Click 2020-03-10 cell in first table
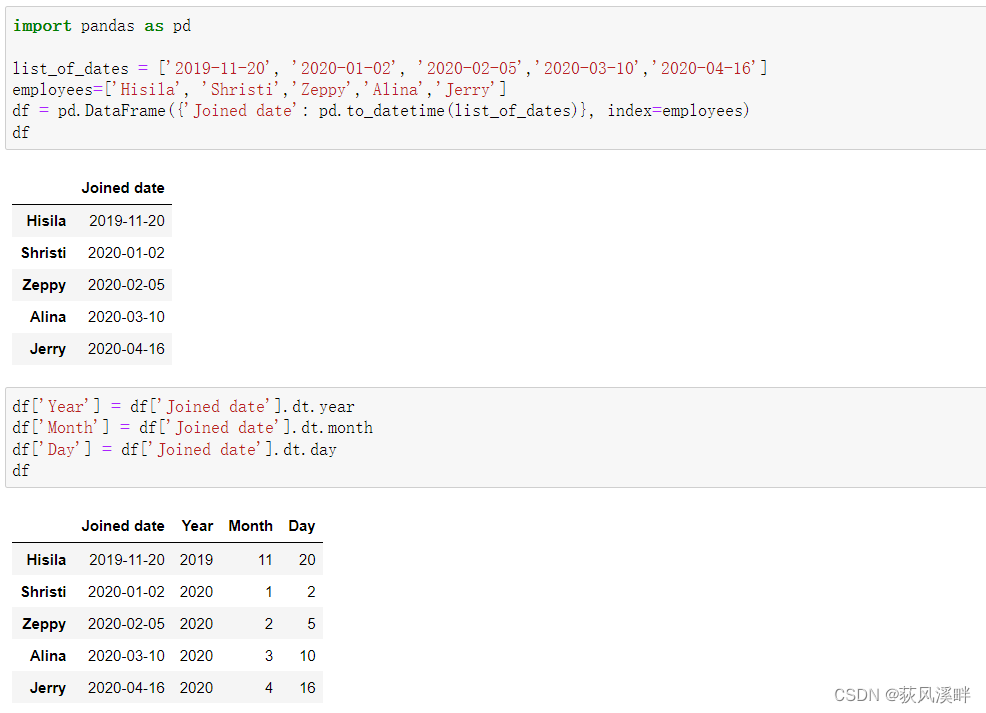986x713 pixels. (x=126, y=317)
